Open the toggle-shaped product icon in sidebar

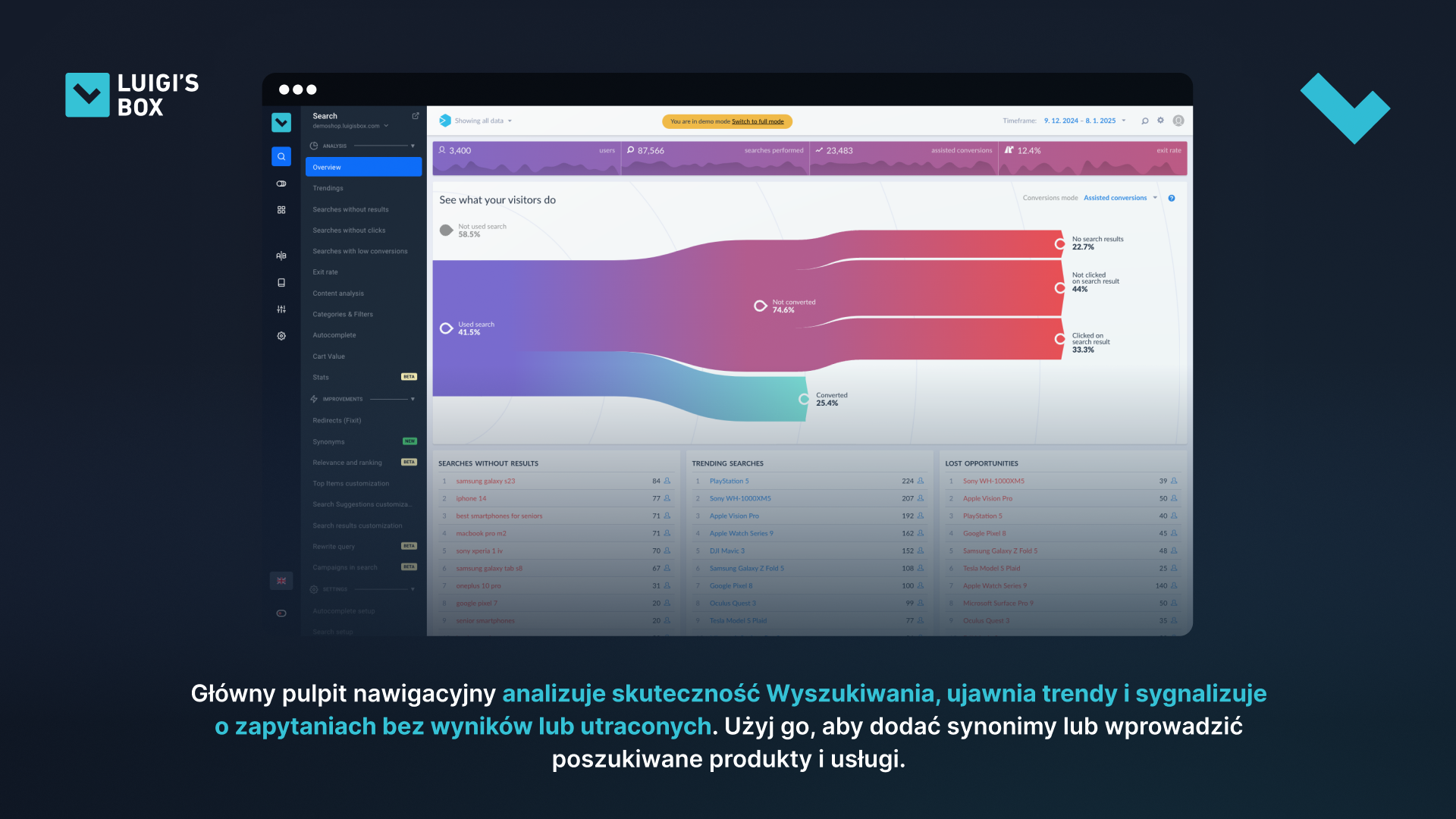point(281,184)
